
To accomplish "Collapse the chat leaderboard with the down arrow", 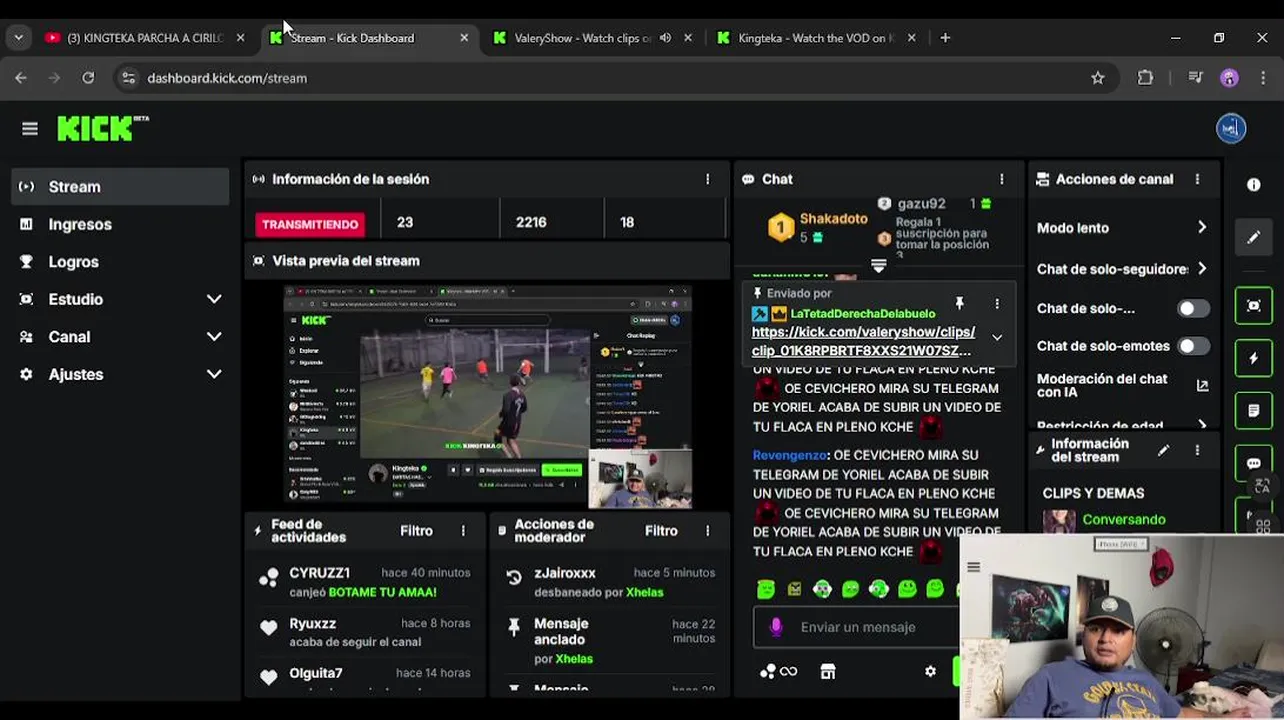I will [878, 266].
